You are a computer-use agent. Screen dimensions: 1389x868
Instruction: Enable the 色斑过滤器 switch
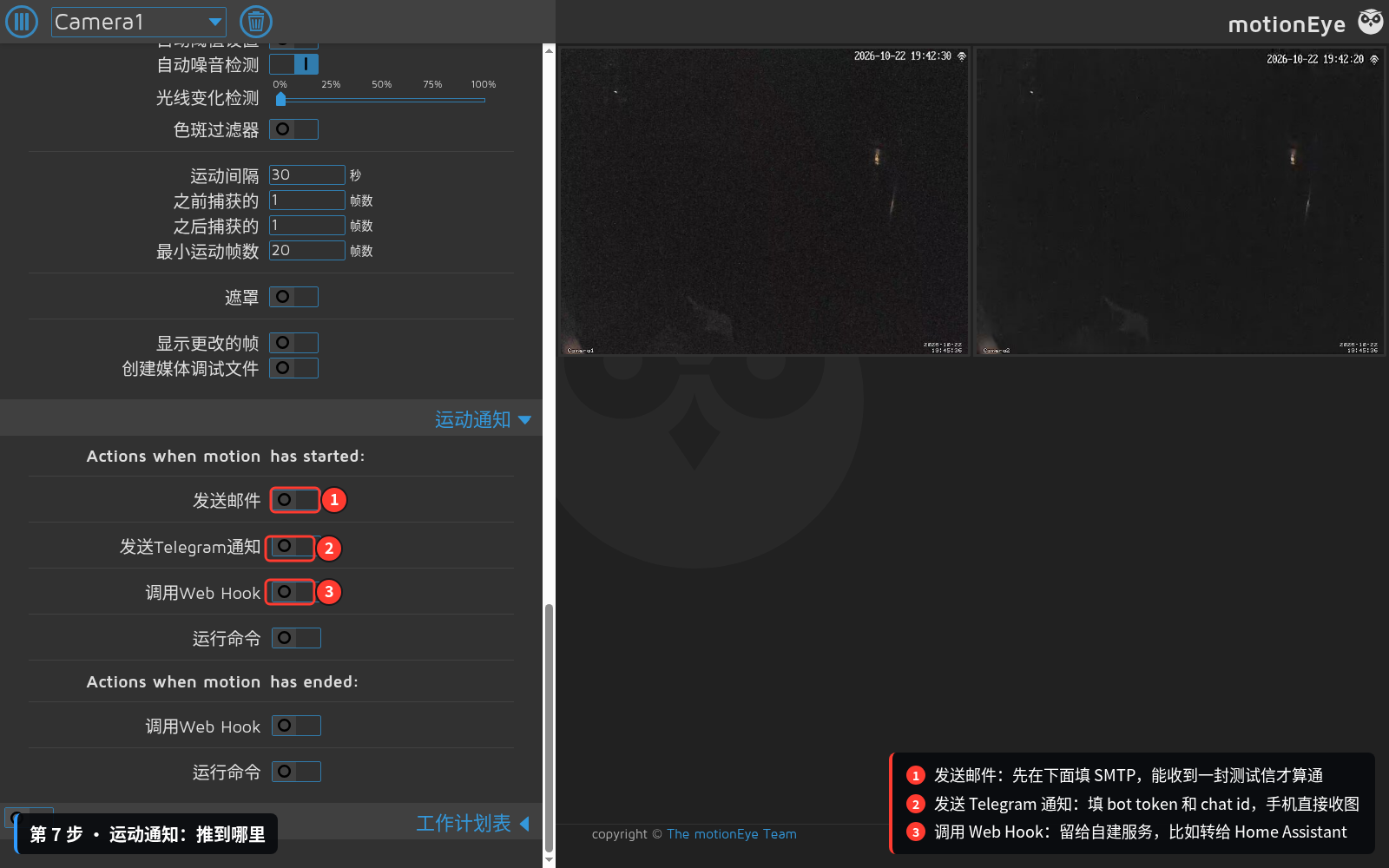pyautogui.click(x=293, y=129)
